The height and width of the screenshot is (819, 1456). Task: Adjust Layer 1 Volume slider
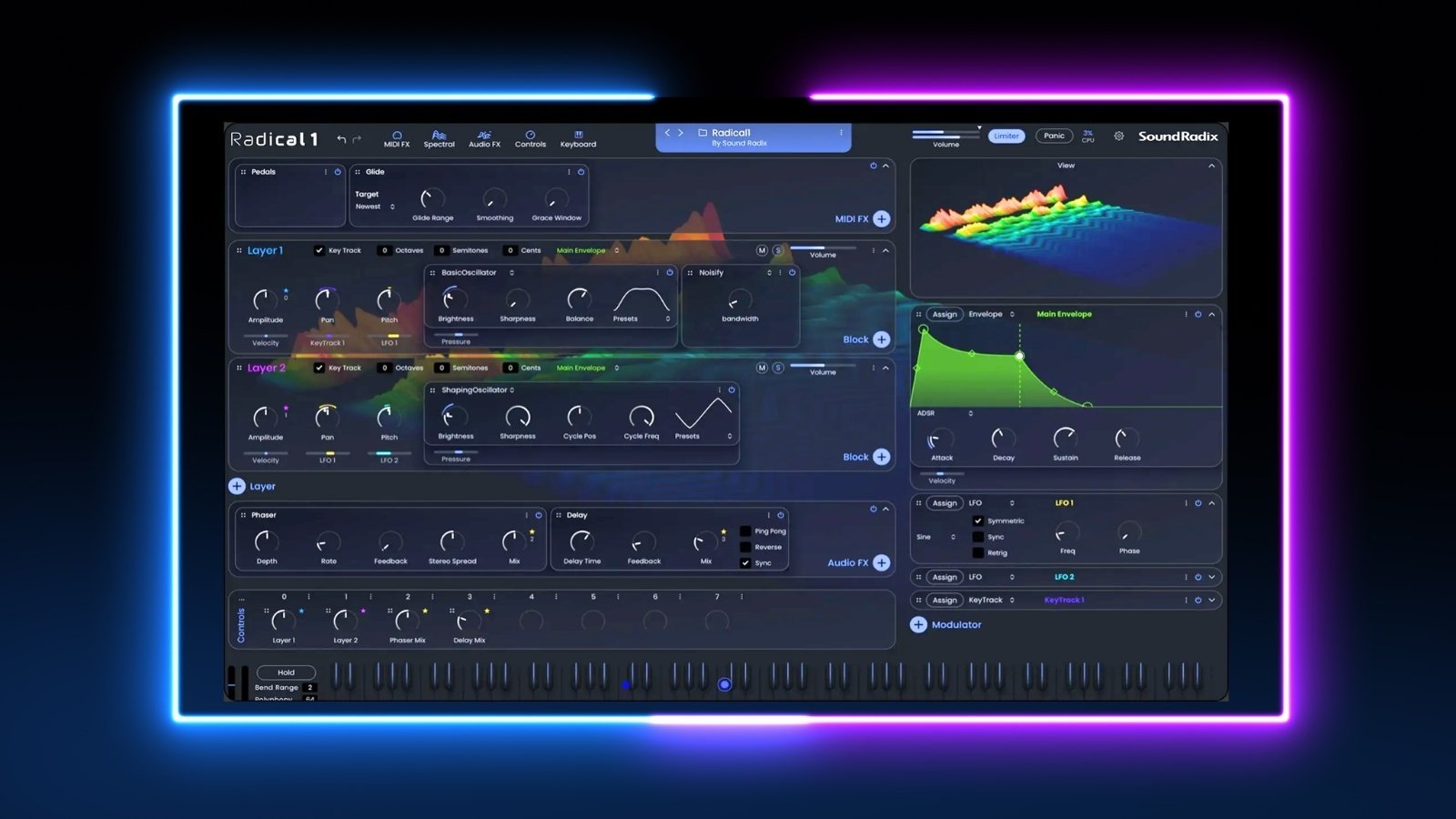point(823,248)
